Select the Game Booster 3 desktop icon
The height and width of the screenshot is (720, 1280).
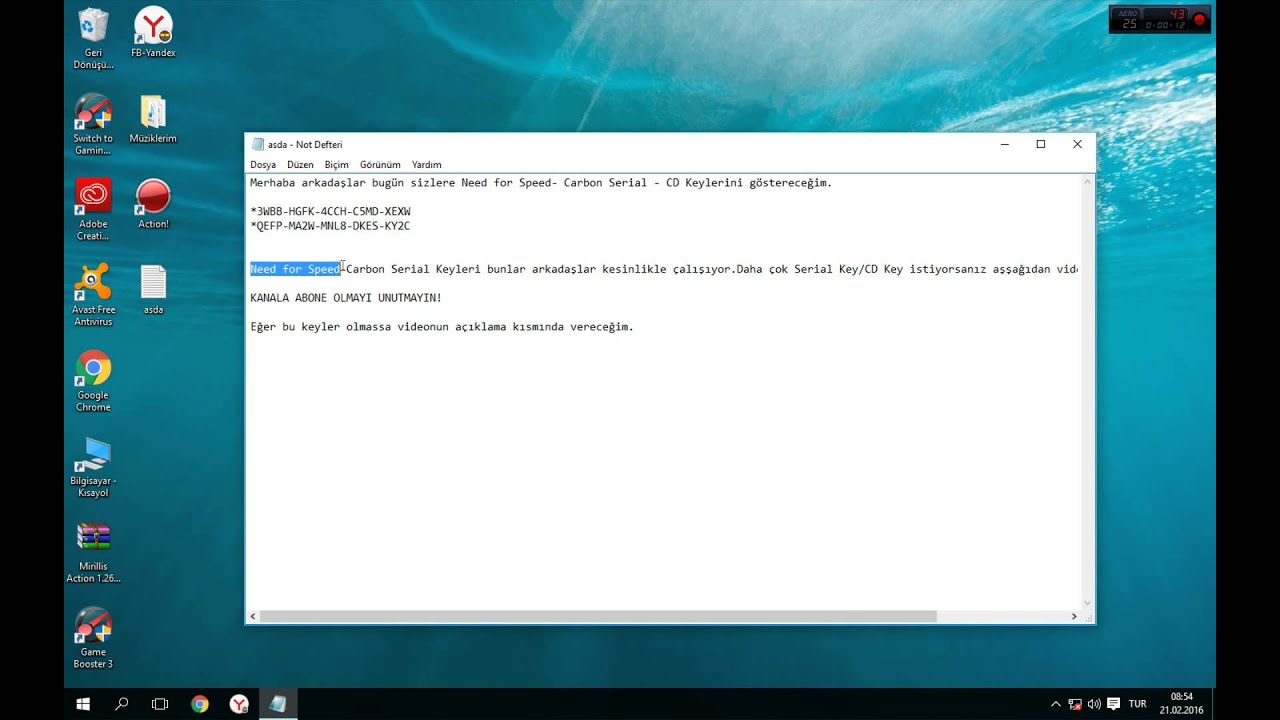tap(93, 638)
